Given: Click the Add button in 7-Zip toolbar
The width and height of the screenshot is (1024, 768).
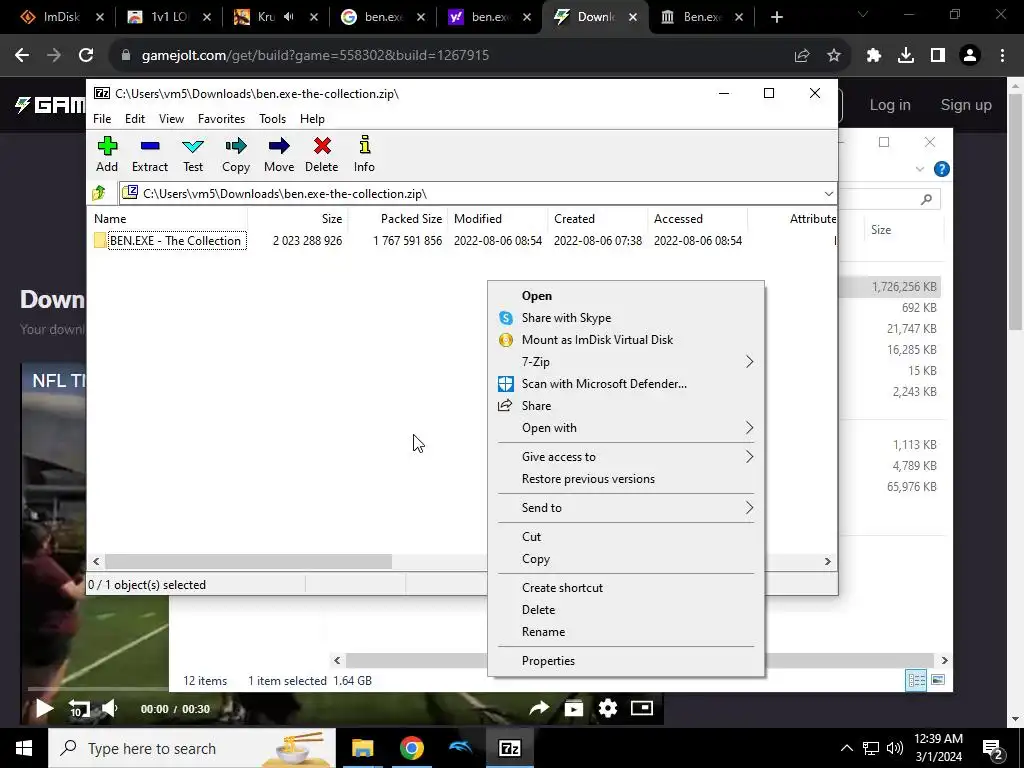Looking at the screenshot, I should 107,155.
